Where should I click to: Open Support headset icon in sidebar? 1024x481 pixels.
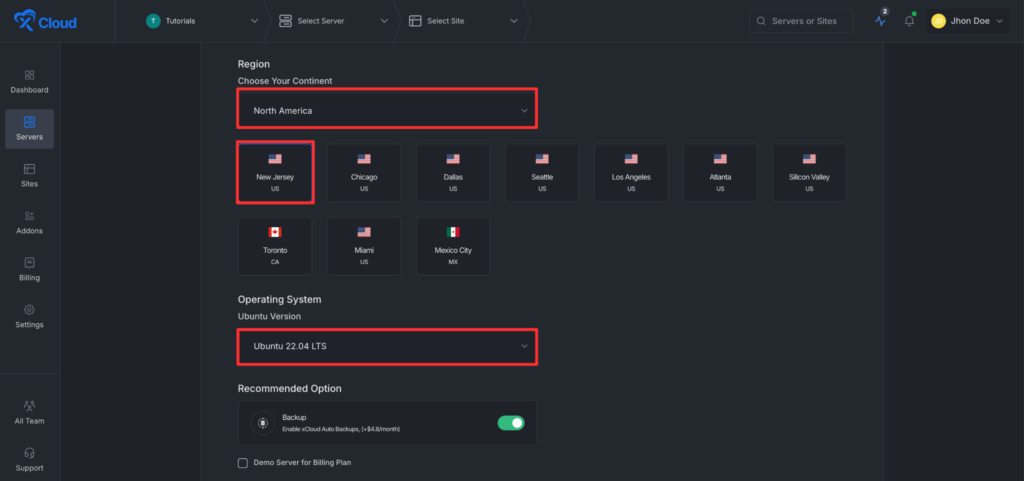(29, 452)
